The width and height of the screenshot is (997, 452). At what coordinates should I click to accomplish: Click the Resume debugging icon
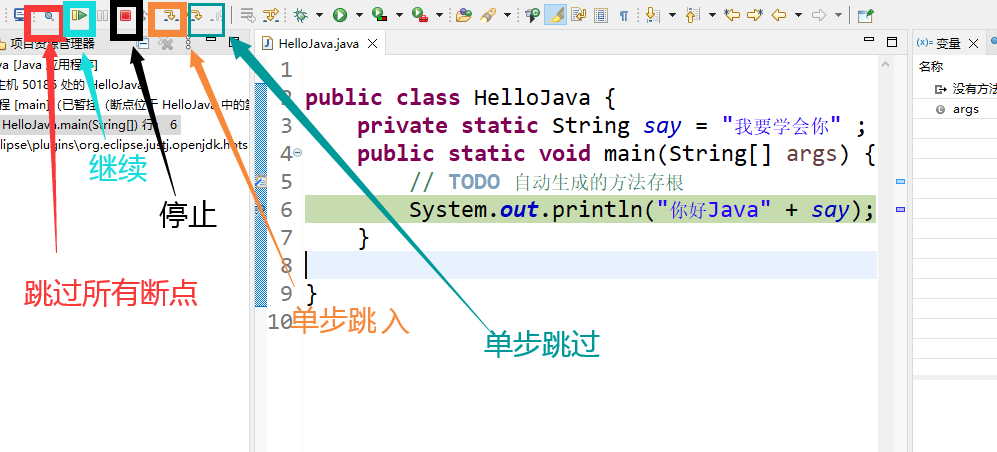79,15
